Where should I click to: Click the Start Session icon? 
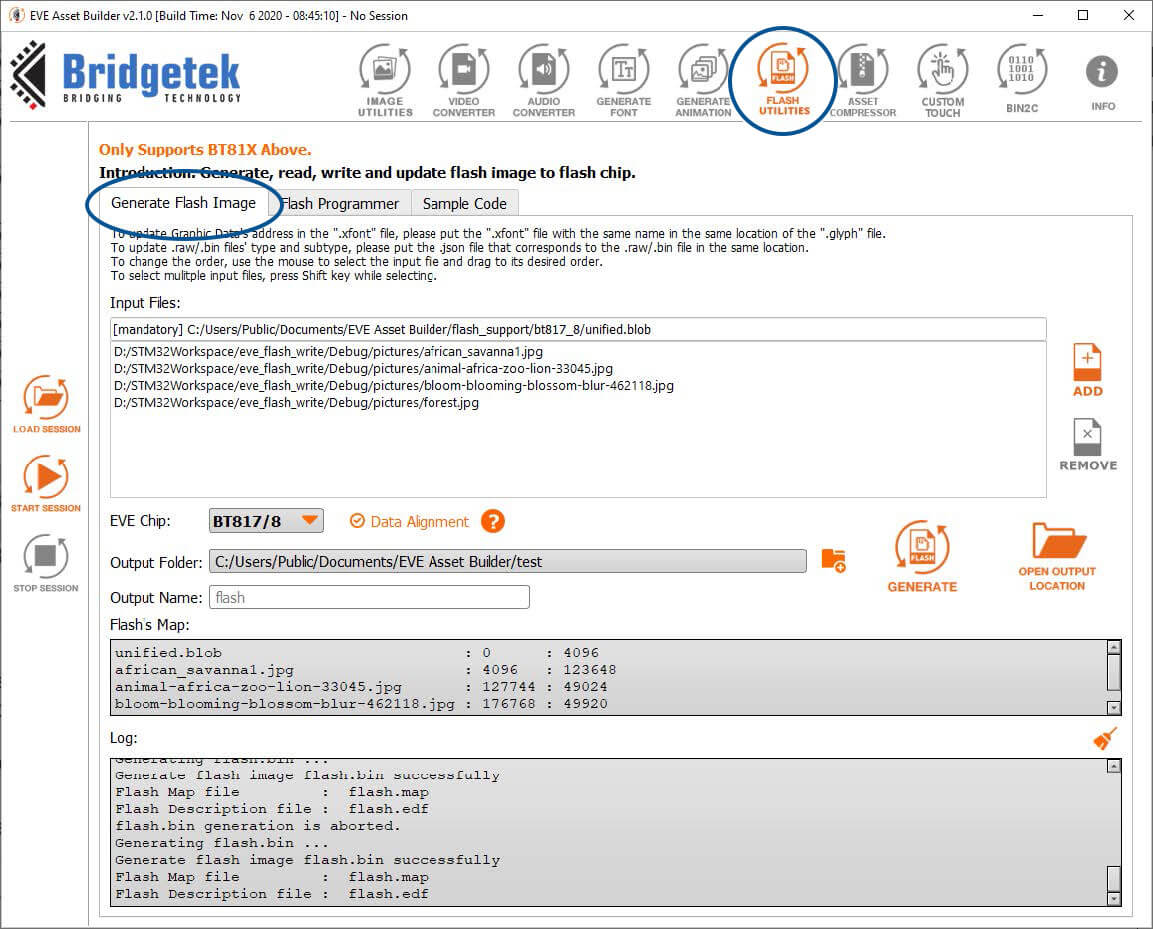click(x=46, y=483)
